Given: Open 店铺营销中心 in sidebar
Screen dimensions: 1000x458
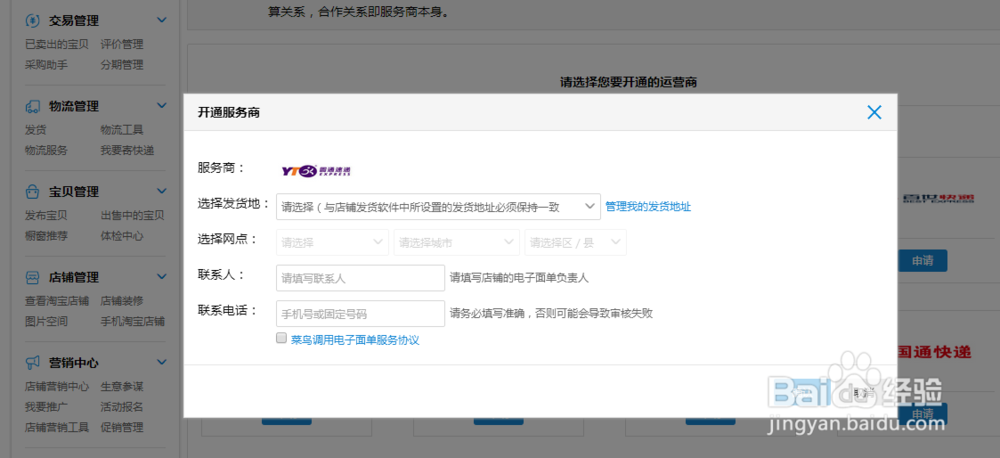Looking at the screenshot, I should click(x=57, y=386).
